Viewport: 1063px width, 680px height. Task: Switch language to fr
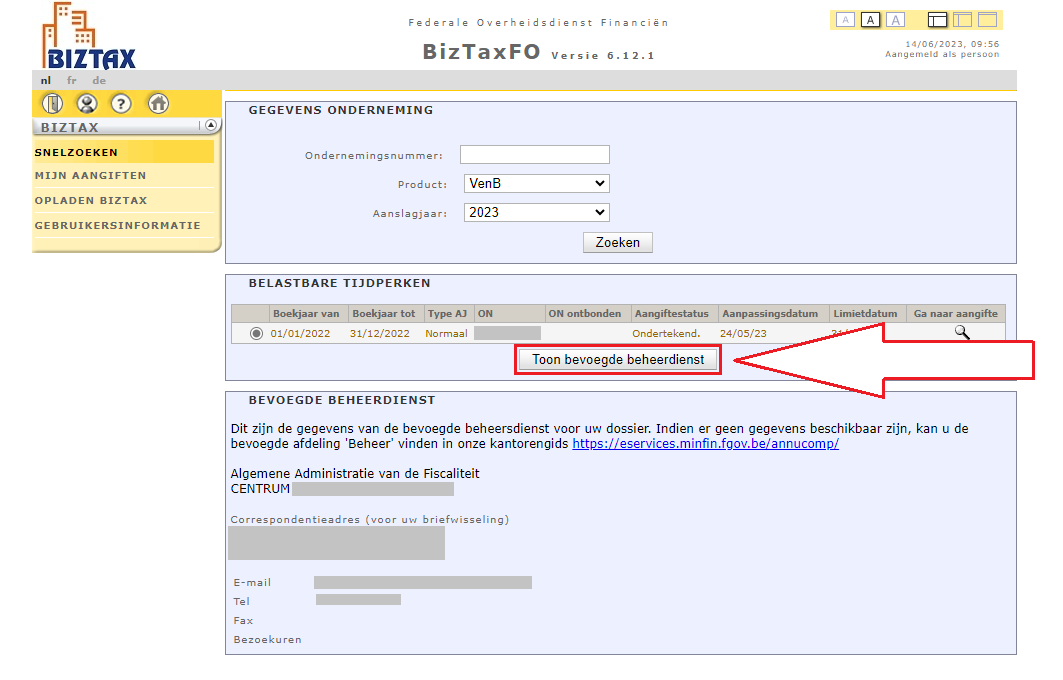(71, 81)
